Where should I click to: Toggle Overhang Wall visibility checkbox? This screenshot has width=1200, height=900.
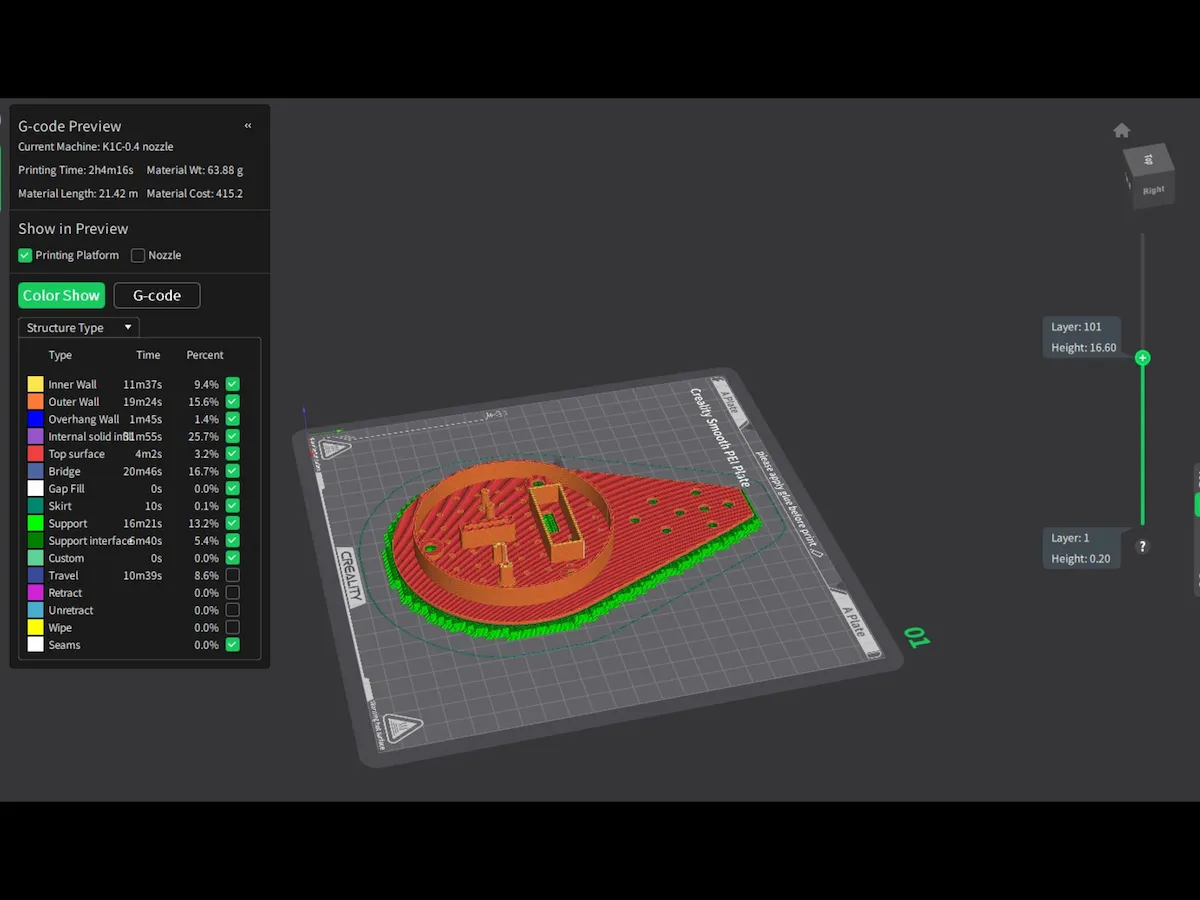[x=232, y=419]
